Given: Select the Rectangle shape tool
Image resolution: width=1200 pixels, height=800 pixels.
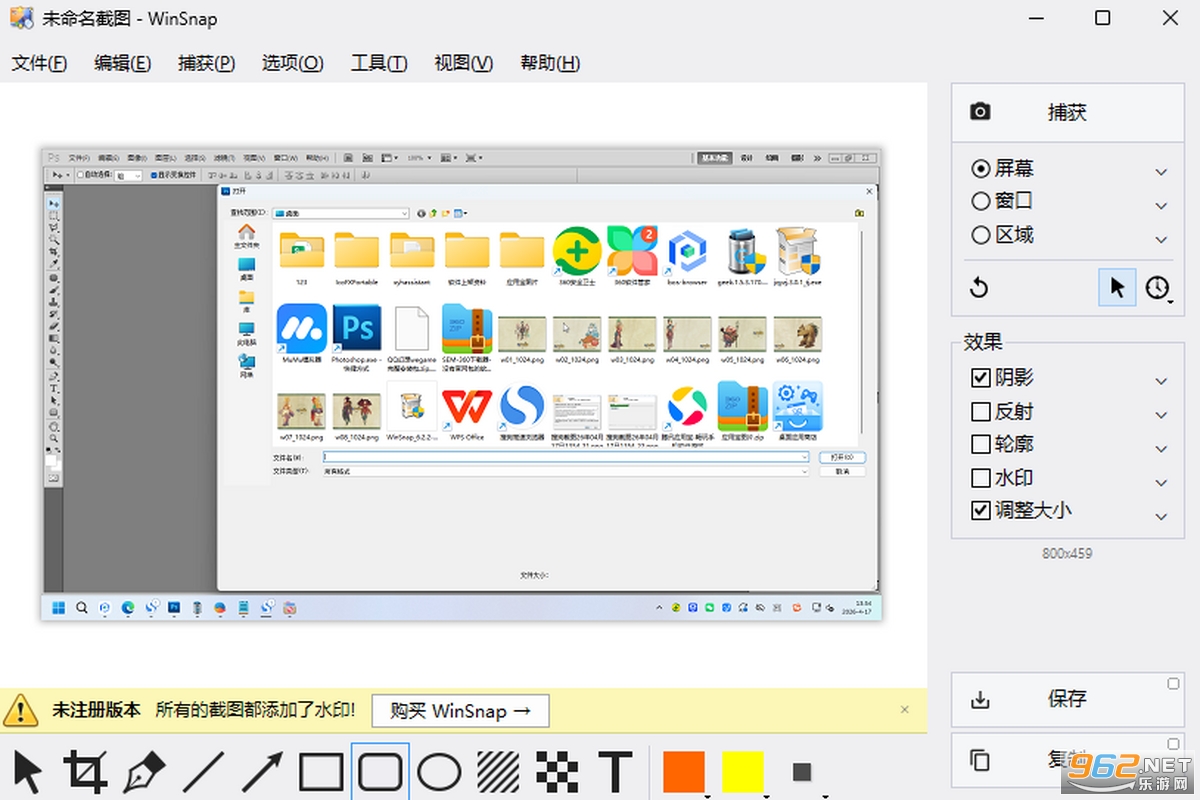Looking at the screenshot, I should [321, 772].
